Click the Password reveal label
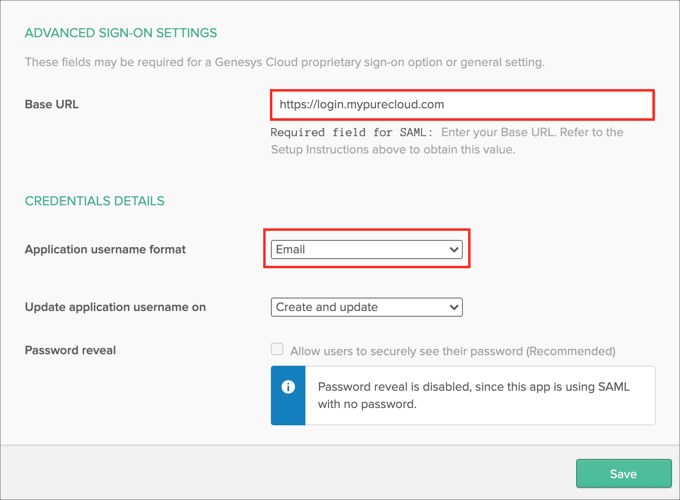This screenshot has height=500, width=680. 70,350
